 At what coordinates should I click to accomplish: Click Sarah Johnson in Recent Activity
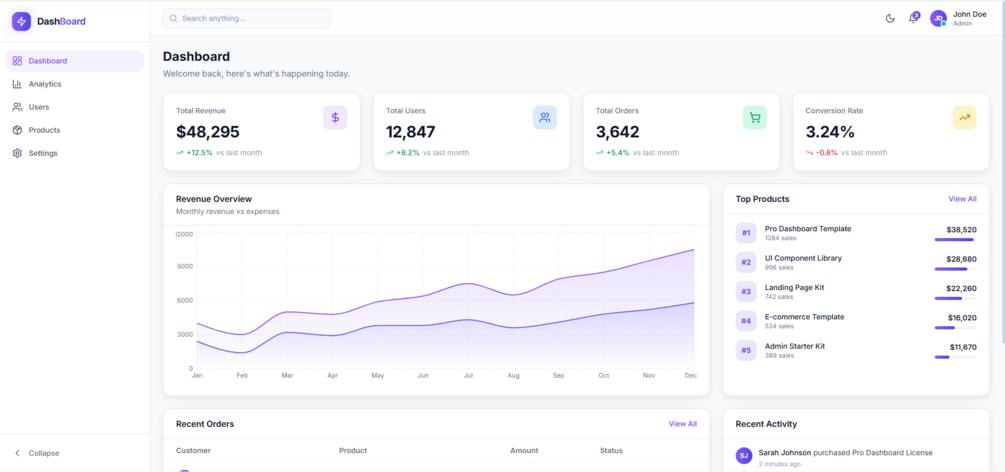[785, 452]
